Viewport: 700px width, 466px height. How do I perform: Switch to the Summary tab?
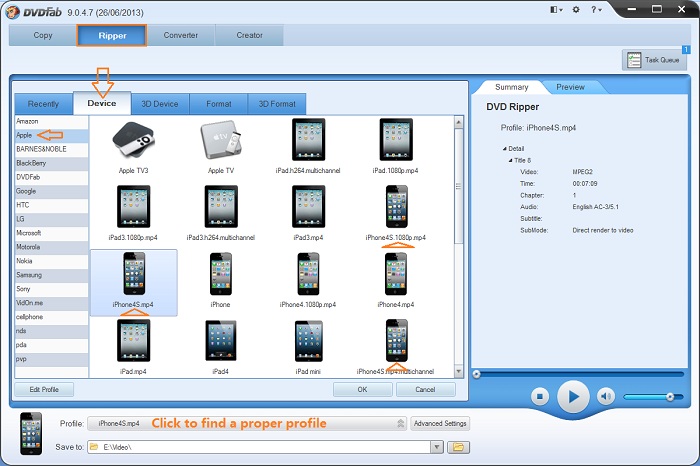click(x=512, y=87)
